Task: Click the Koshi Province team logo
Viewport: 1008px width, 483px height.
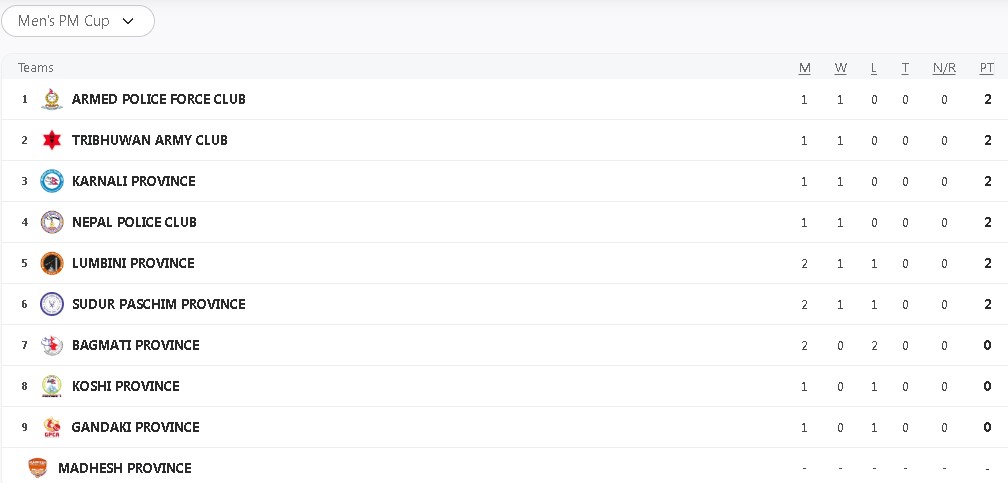Action: click(52, 386)
